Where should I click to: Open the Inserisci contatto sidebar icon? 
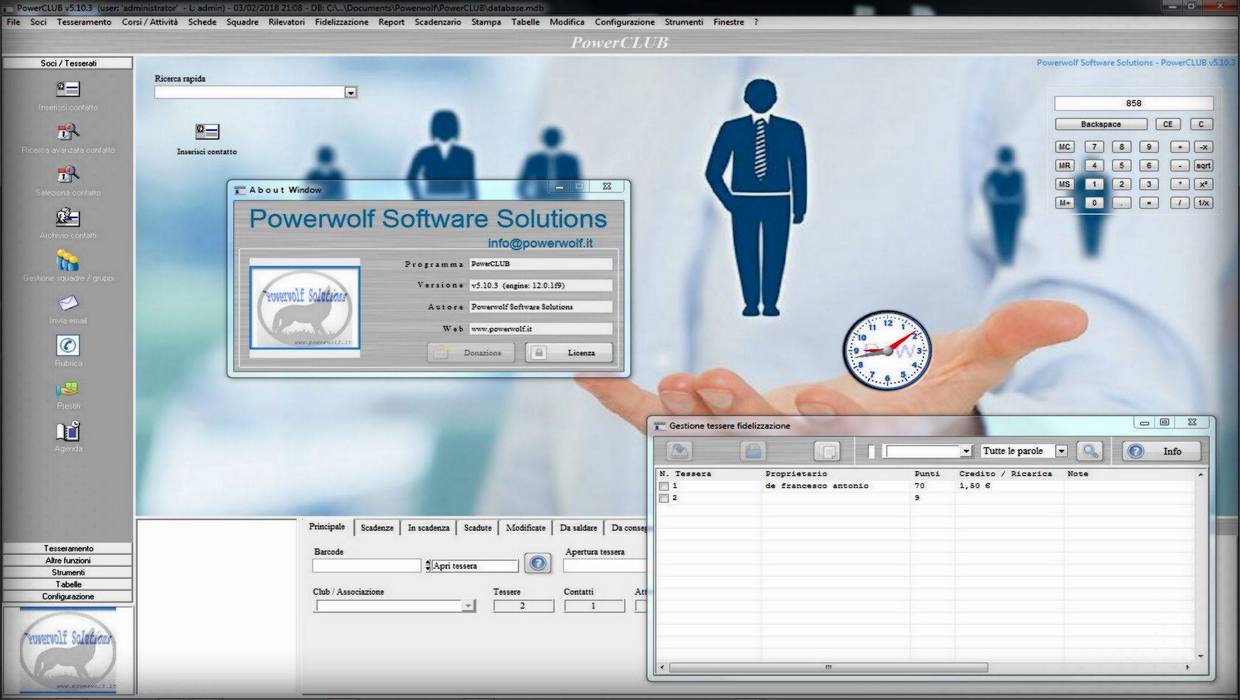(x=68, y=89)
